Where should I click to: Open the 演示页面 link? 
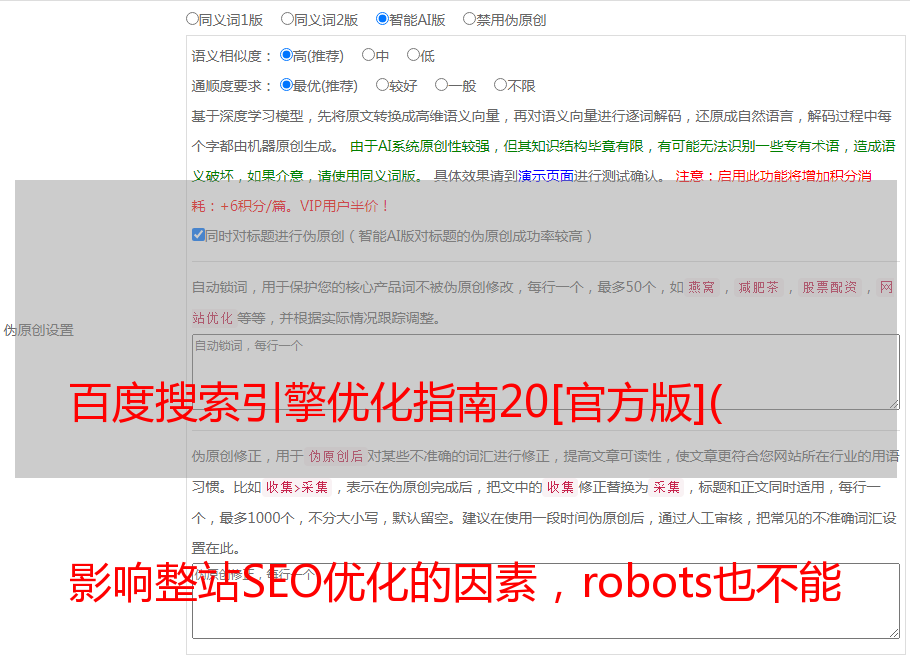coord(546,176)
